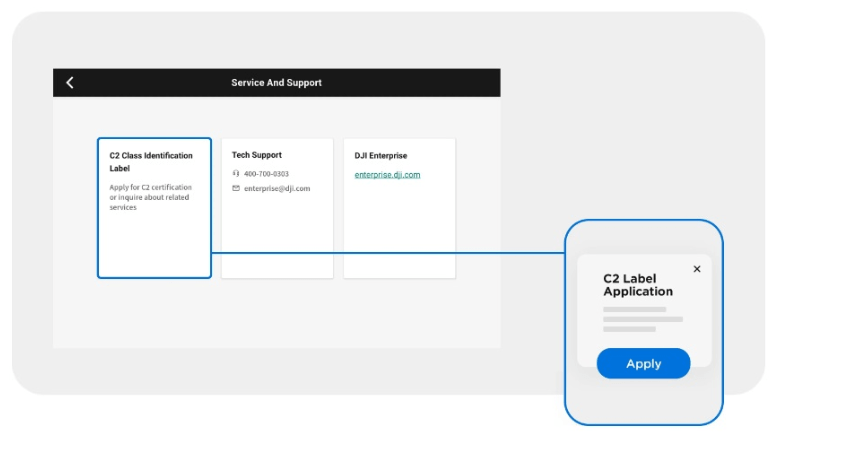Click the headset icon beside the phone number

[x=236, y=174]
